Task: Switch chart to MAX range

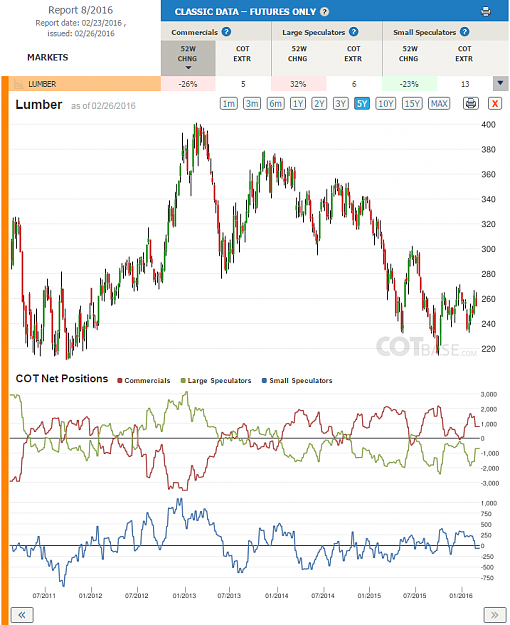Action: (439, 104)
